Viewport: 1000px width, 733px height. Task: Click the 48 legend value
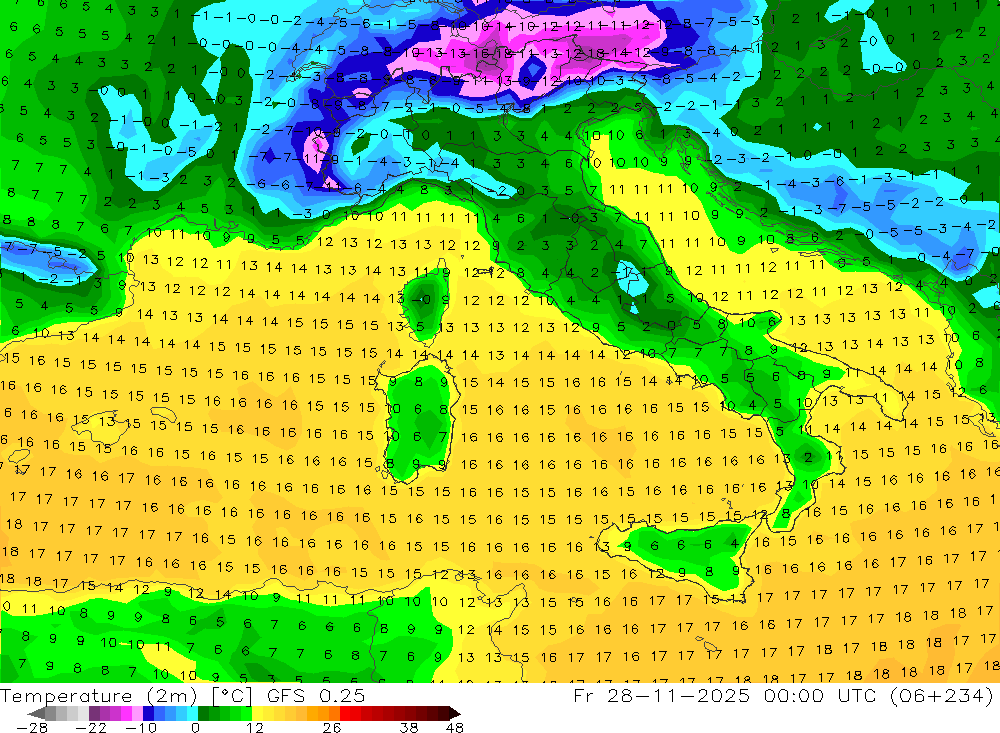click(454, 727)
